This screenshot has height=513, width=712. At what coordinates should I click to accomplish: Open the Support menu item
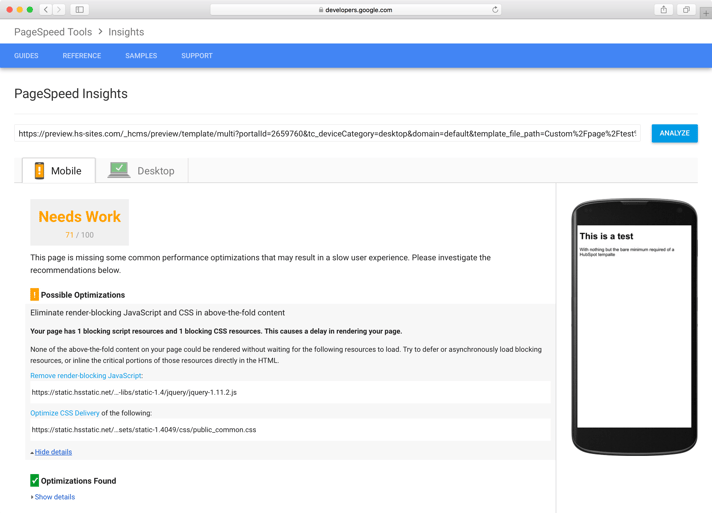[x=197, y=56]
